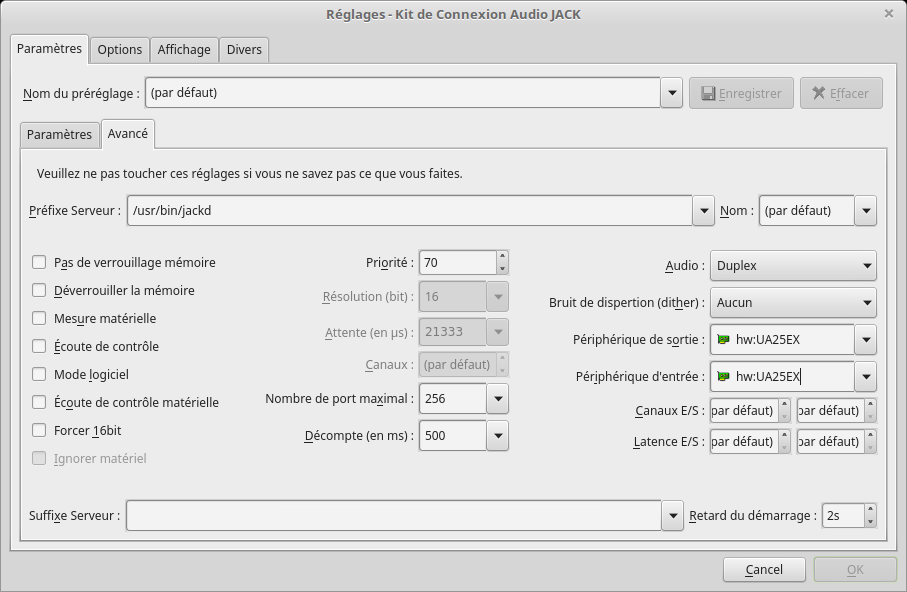Open the Divers tab
The width and height of the screenshot is (907, 592).
click(x=244, y=50)
